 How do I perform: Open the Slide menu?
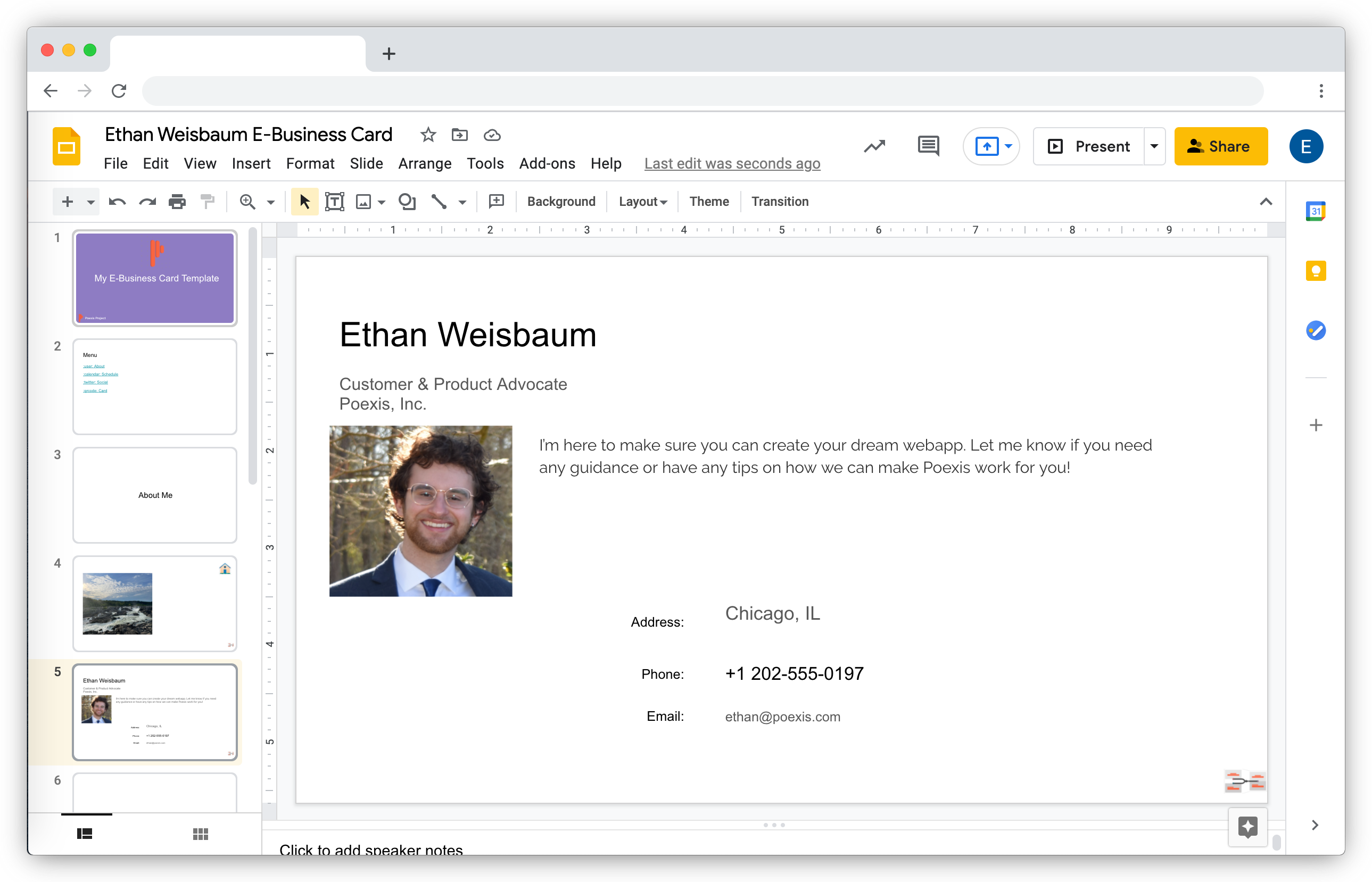point(366,164)
